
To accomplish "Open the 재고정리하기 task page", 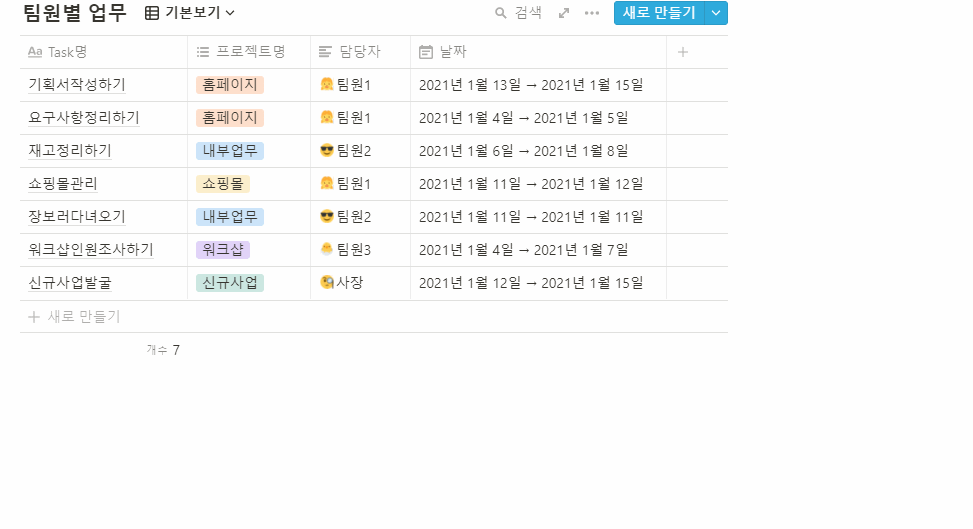I will pos(70,150).
